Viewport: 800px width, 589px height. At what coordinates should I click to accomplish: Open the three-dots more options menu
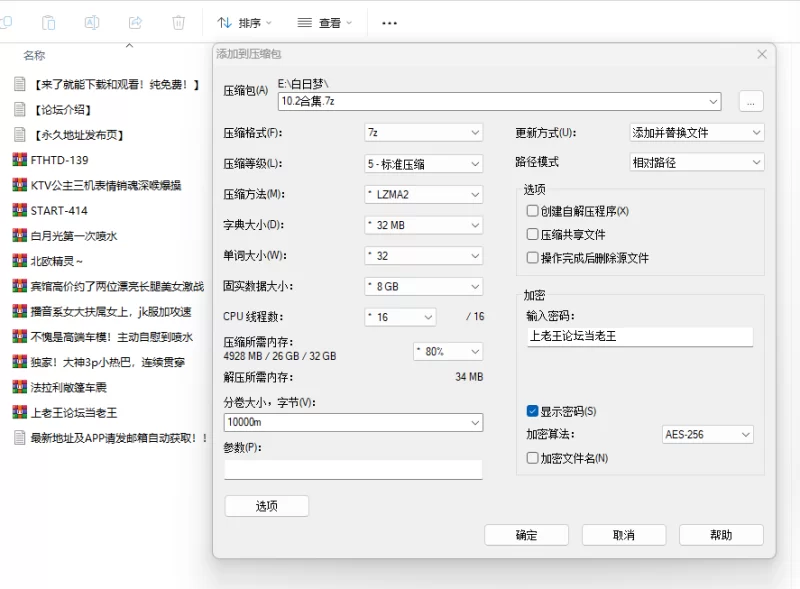click(x=389, y=22)
